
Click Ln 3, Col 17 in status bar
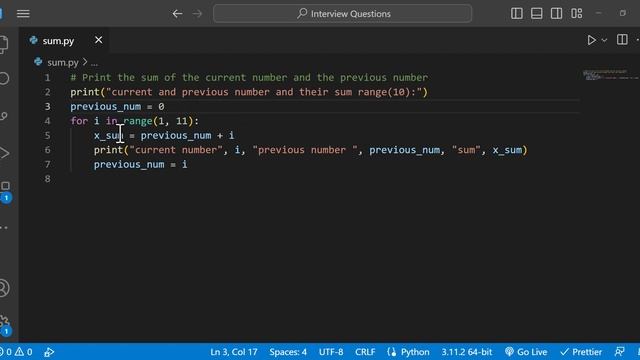tap(234, 352)
